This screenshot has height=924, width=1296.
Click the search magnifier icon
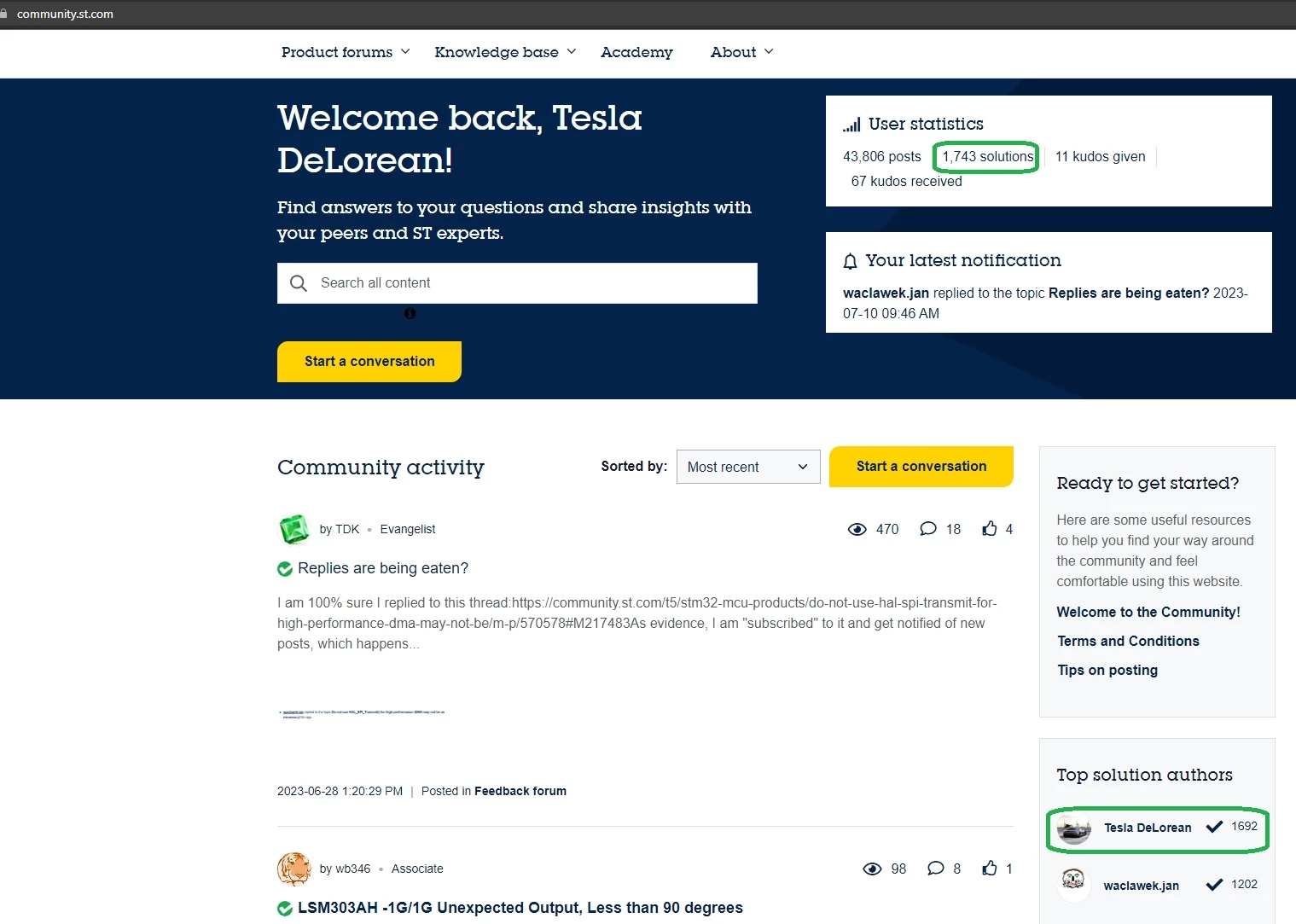click(x=299, y=283)
